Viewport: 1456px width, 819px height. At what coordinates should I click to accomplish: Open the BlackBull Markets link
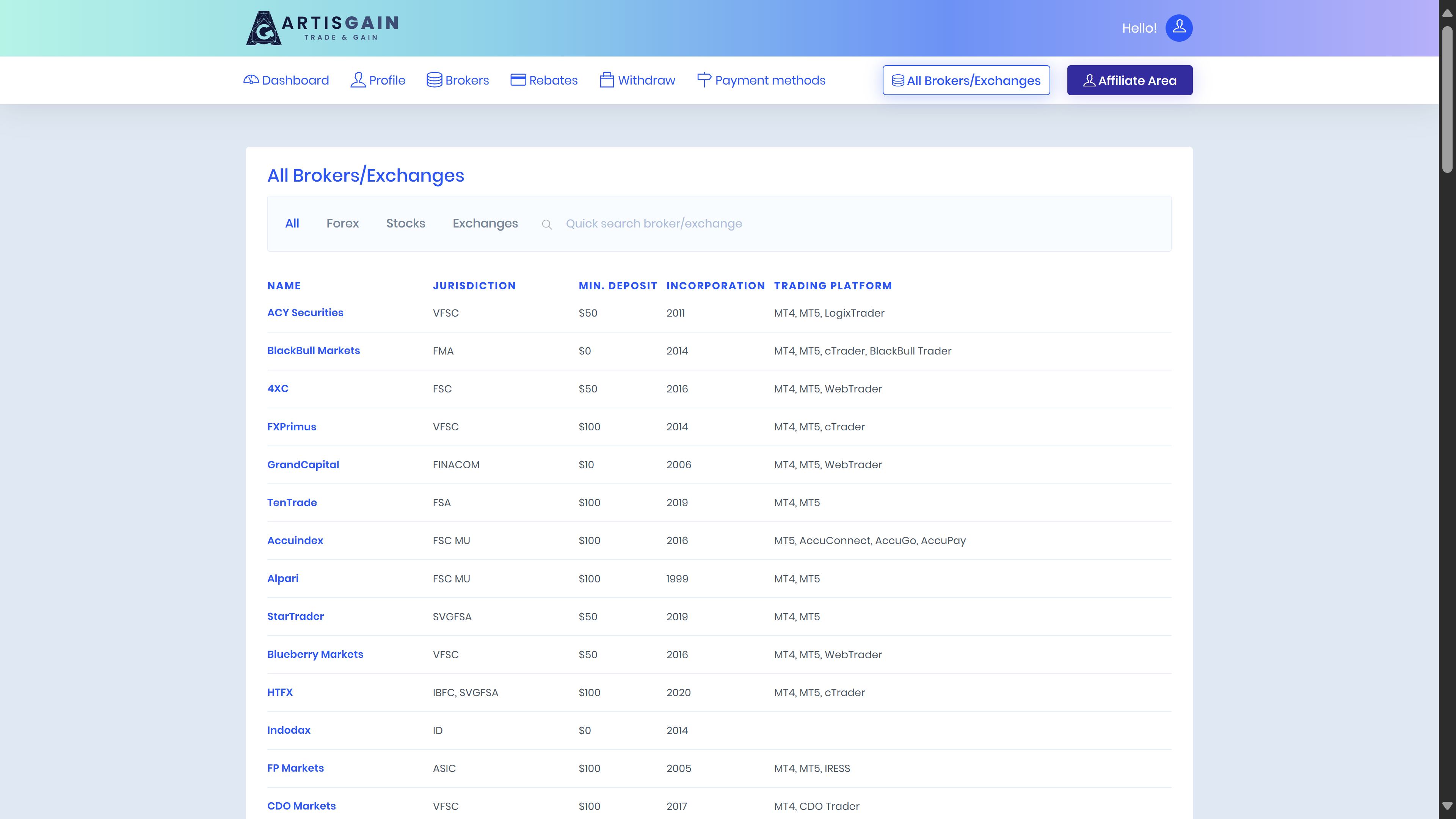314,350
